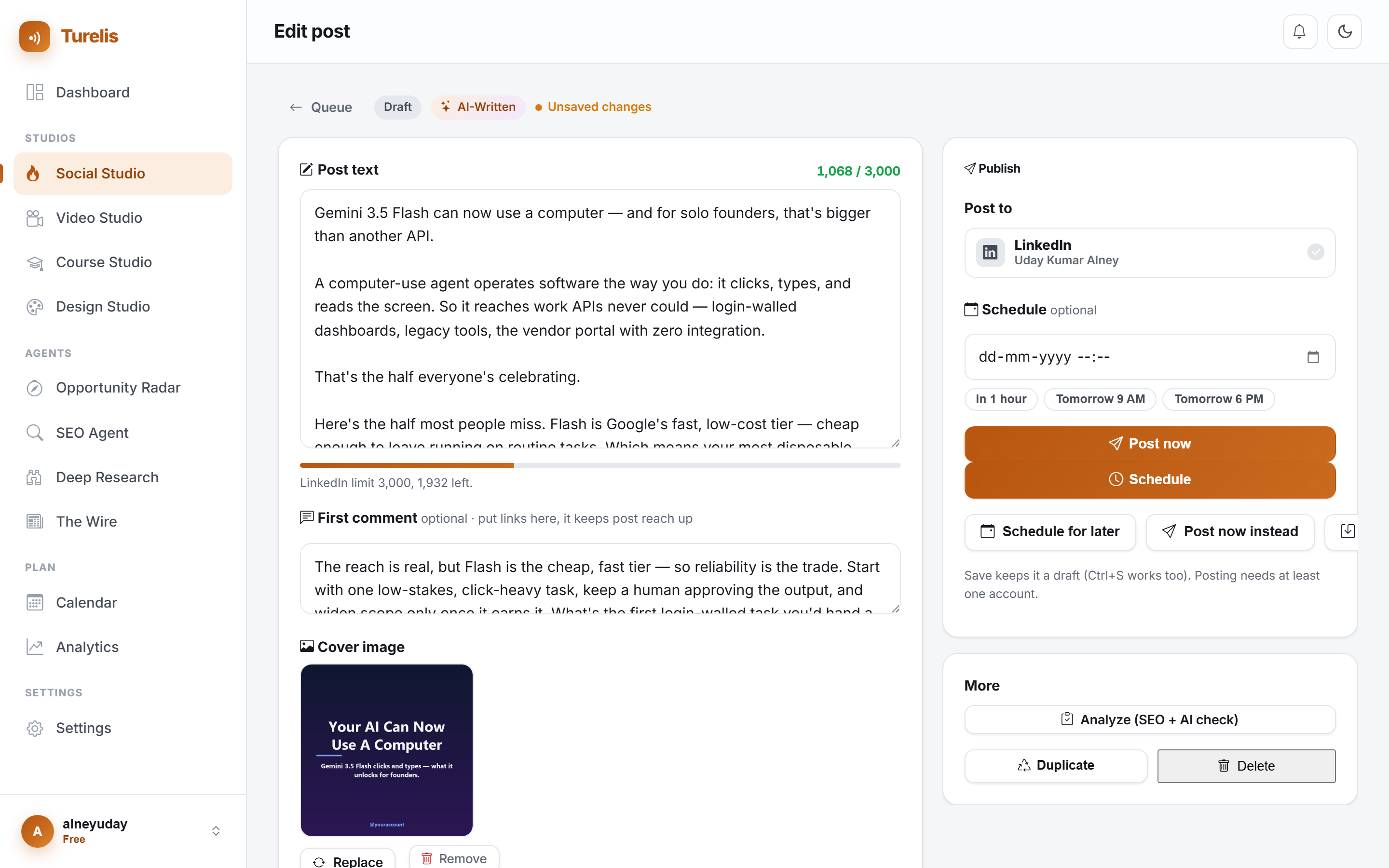Open Design Studio
The image size is (1389, 868).
point(123,307)
